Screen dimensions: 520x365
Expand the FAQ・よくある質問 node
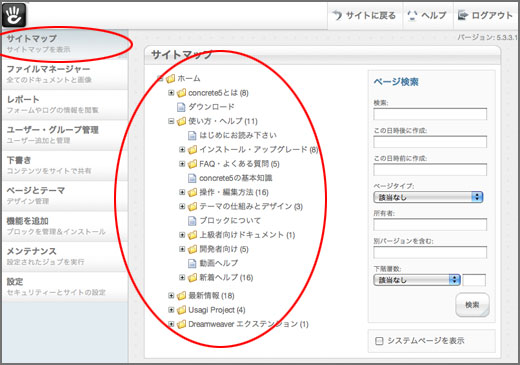click(182, 164)
